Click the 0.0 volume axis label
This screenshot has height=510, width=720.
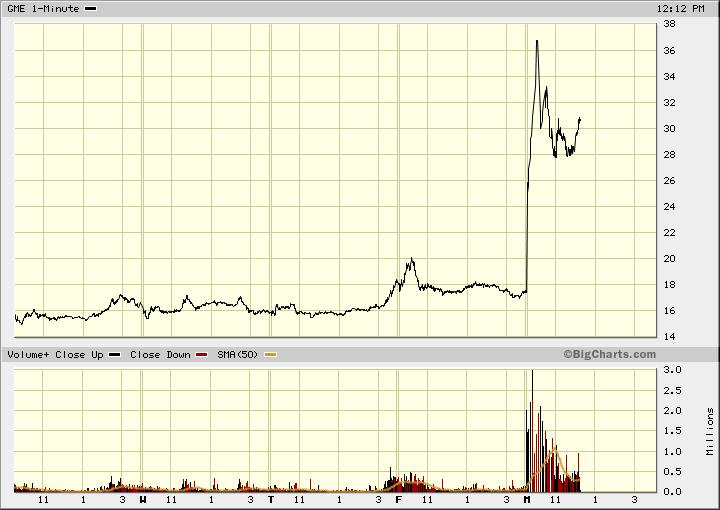coord(672,492)
